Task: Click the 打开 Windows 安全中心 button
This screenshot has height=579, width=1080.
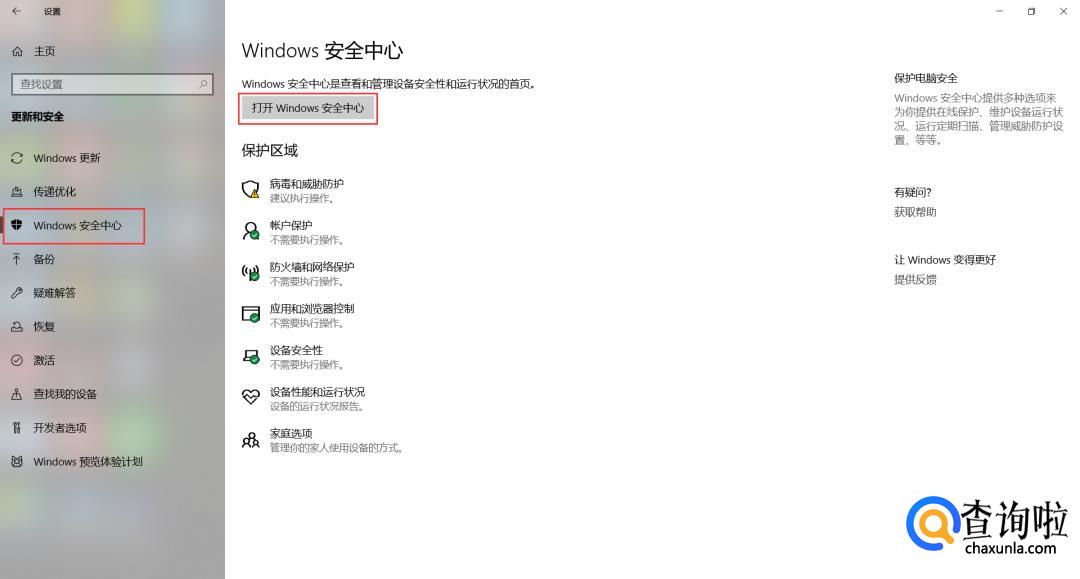Action: point(308,108)
